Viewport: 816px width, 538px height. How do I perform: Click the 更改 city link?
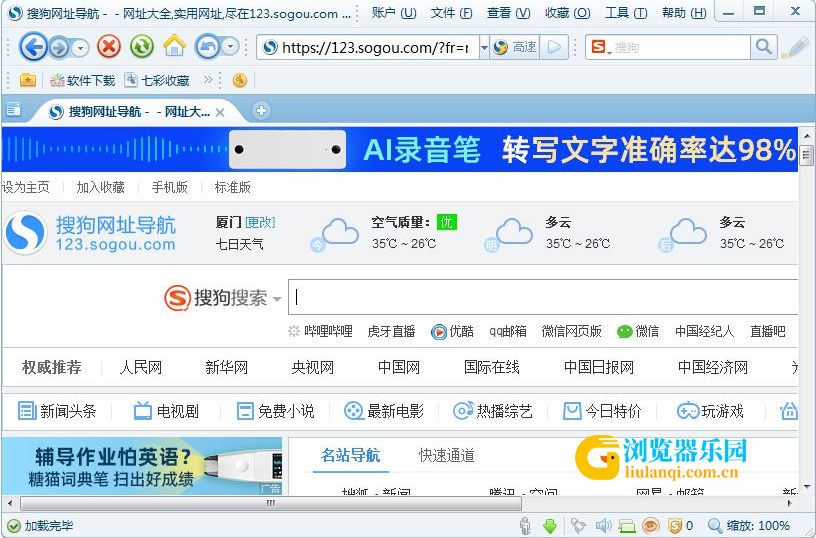(260, 222)
